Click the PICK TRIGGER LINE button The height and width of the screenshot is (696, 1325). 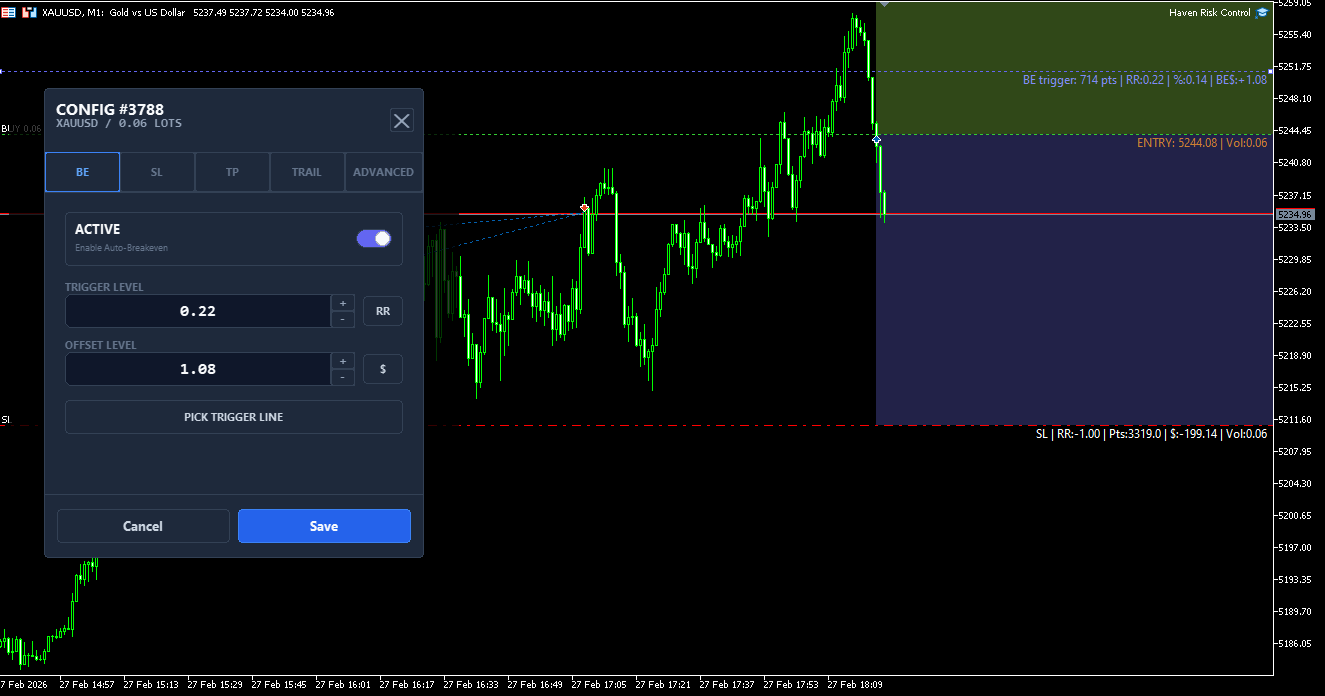[234, 417]
